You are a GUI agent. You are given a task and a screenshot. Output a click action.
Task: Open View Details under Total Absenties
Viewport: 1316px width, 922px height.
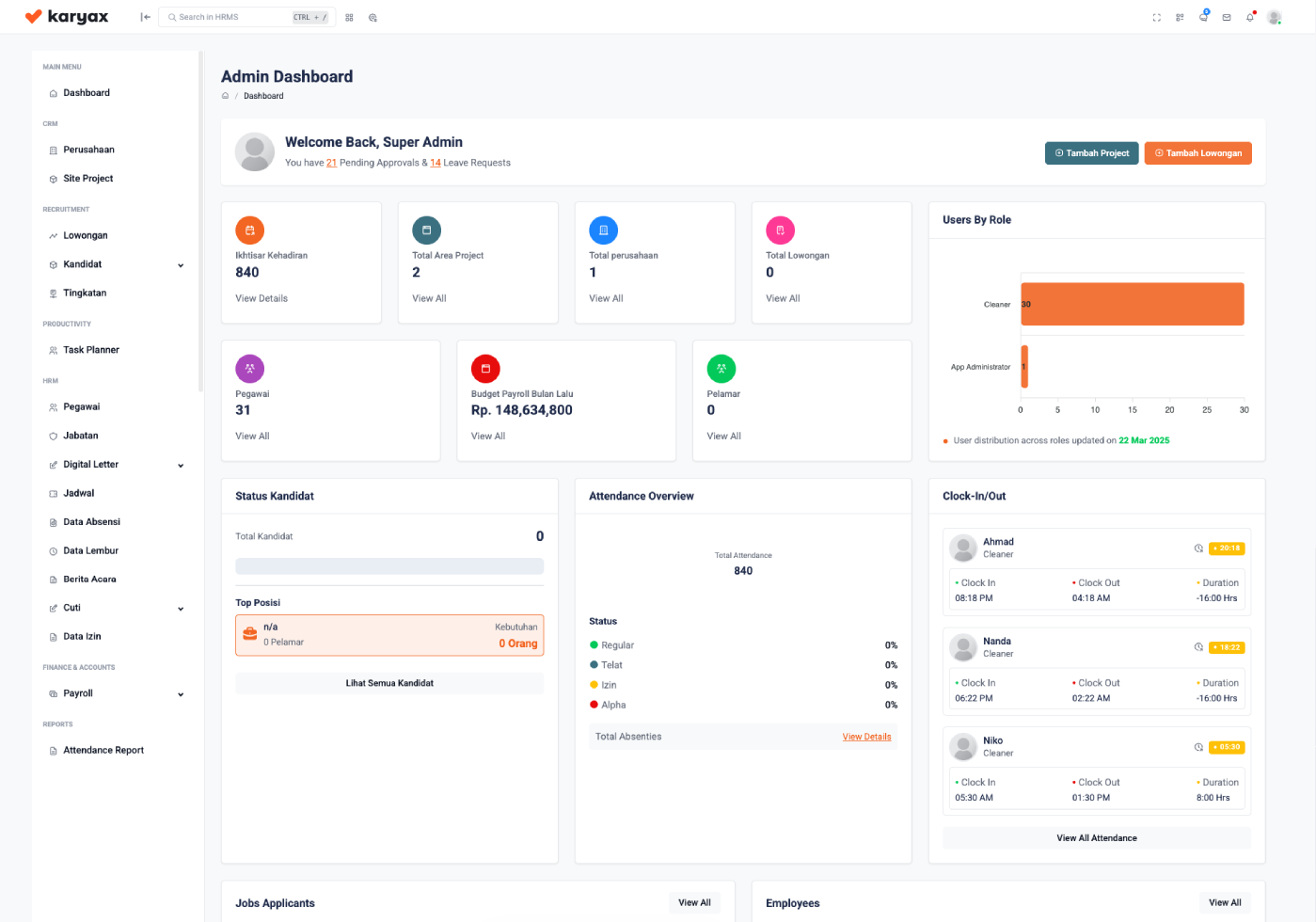click(x=866, y=737)
